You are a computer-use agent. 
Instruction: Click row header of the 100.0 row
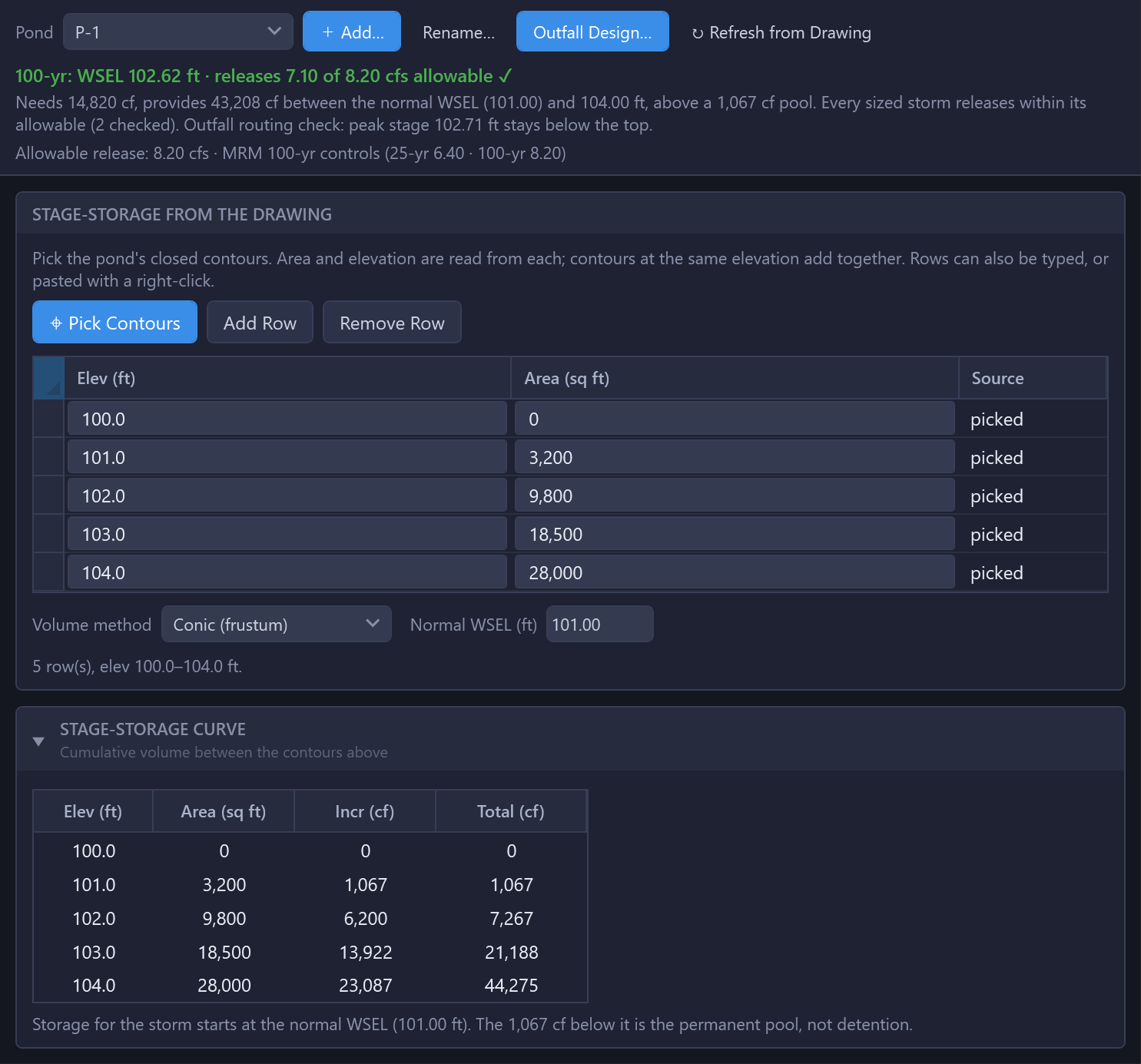click(49, 419)
